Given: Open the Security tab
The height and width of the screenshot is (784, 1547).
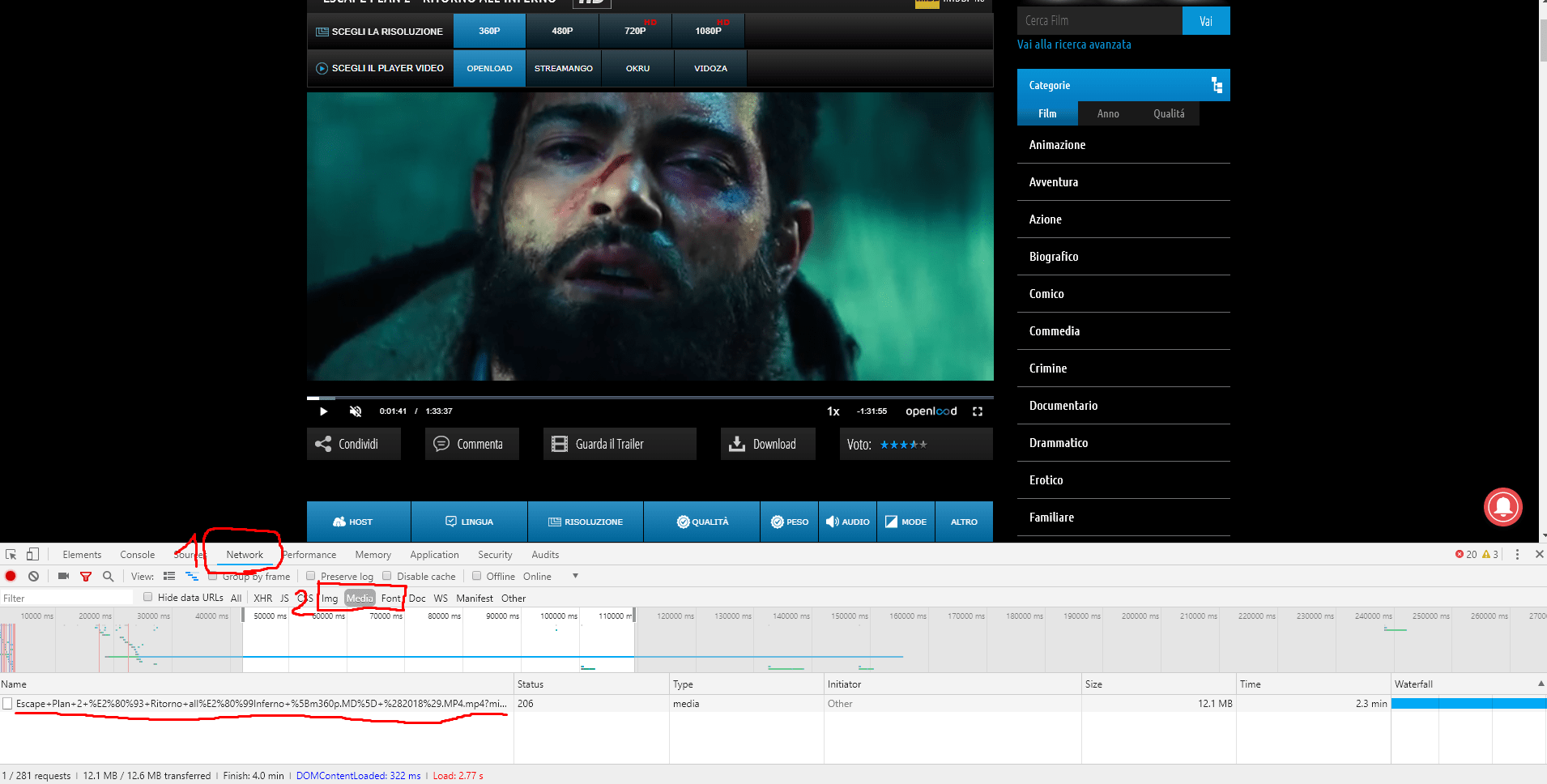Looking at the screenshot, I should pos(495,555).
